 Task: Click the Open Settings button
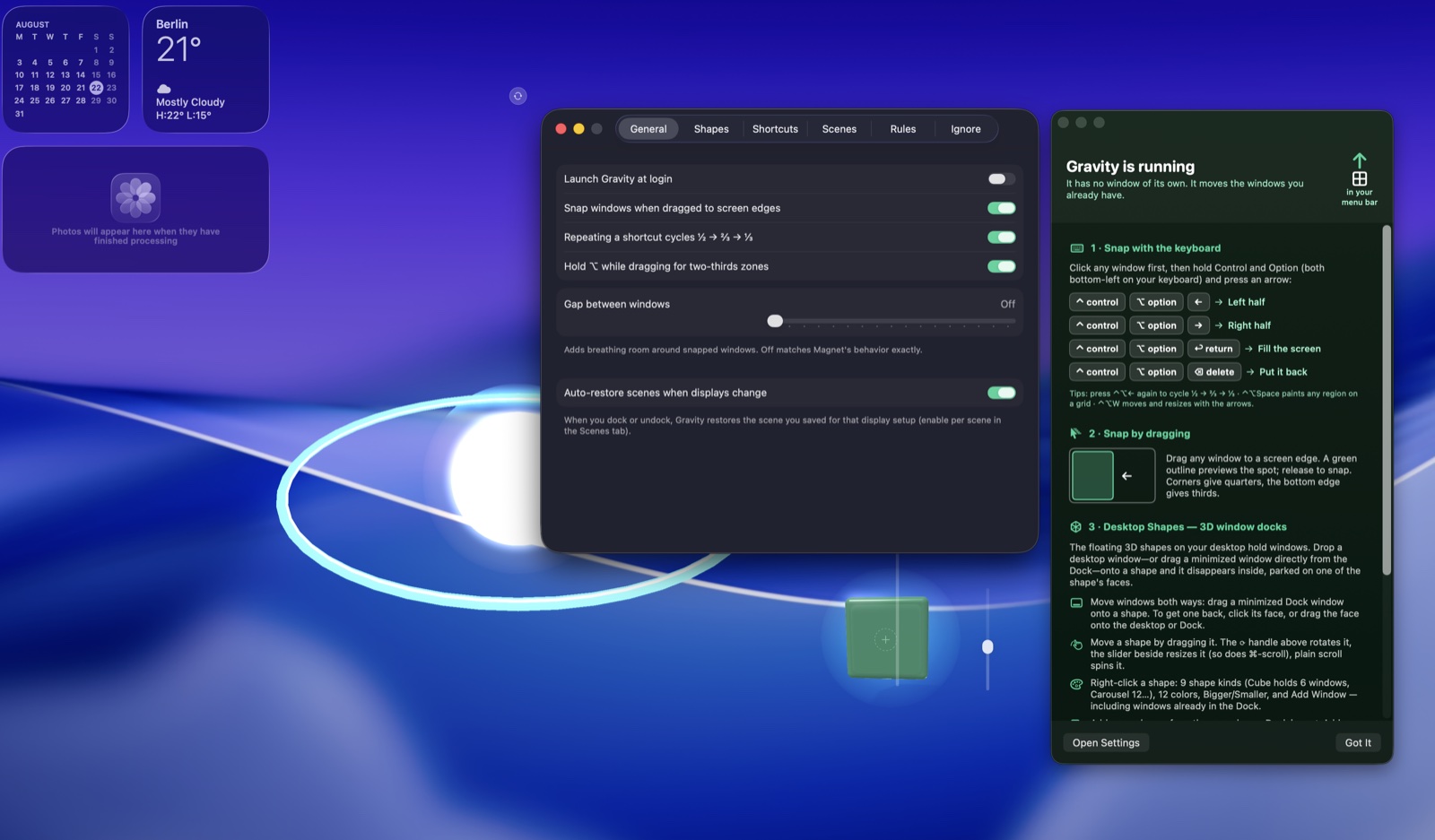click(1106, 743)
